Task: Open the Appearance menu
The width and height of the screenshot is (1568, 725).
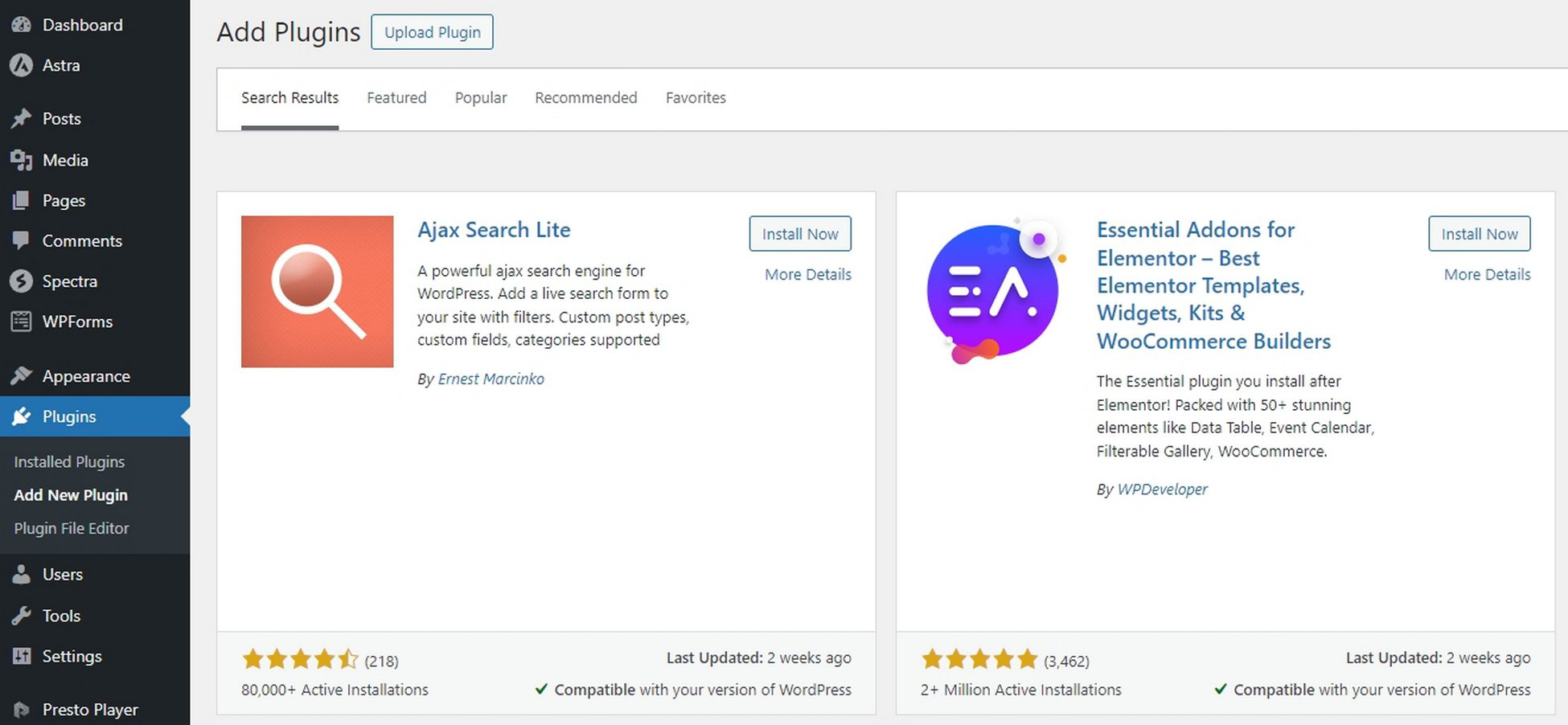Action: pos(95,375)
